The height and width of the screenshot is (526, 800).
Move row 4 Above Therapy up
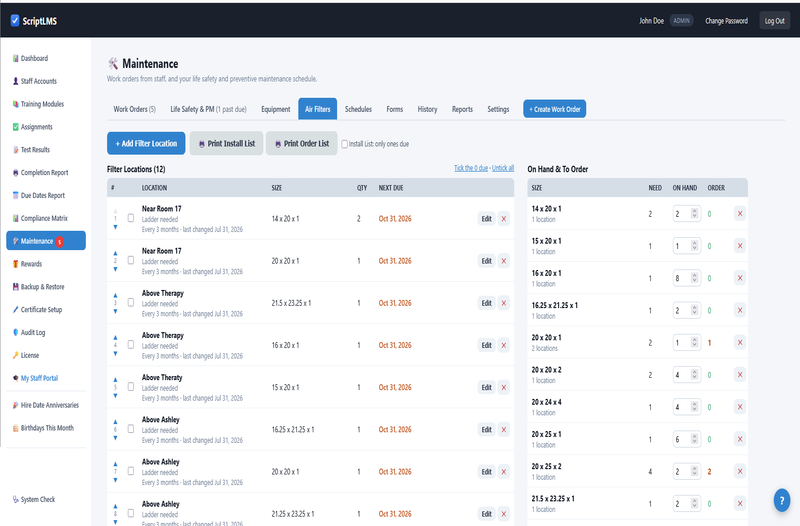(115, 337)
